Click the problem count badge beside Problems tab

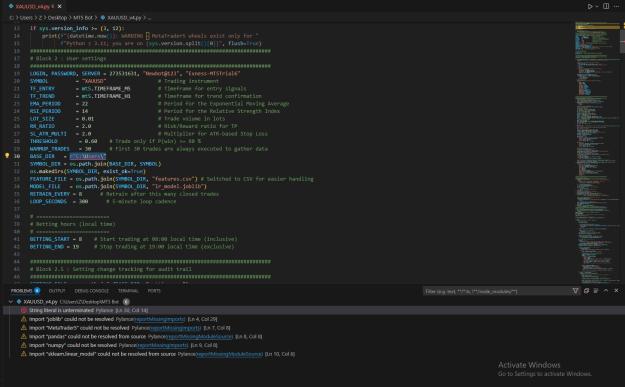37,291
